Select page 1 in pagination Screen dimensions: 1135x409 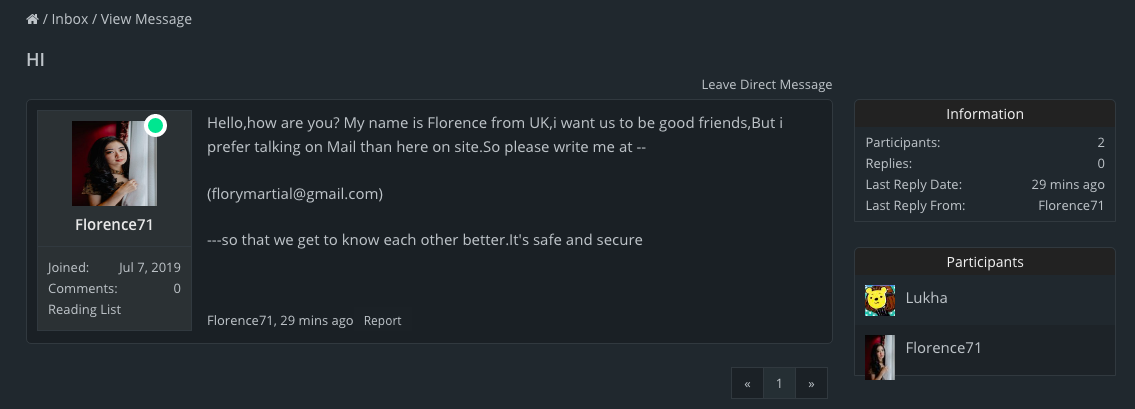click(779, 383)
